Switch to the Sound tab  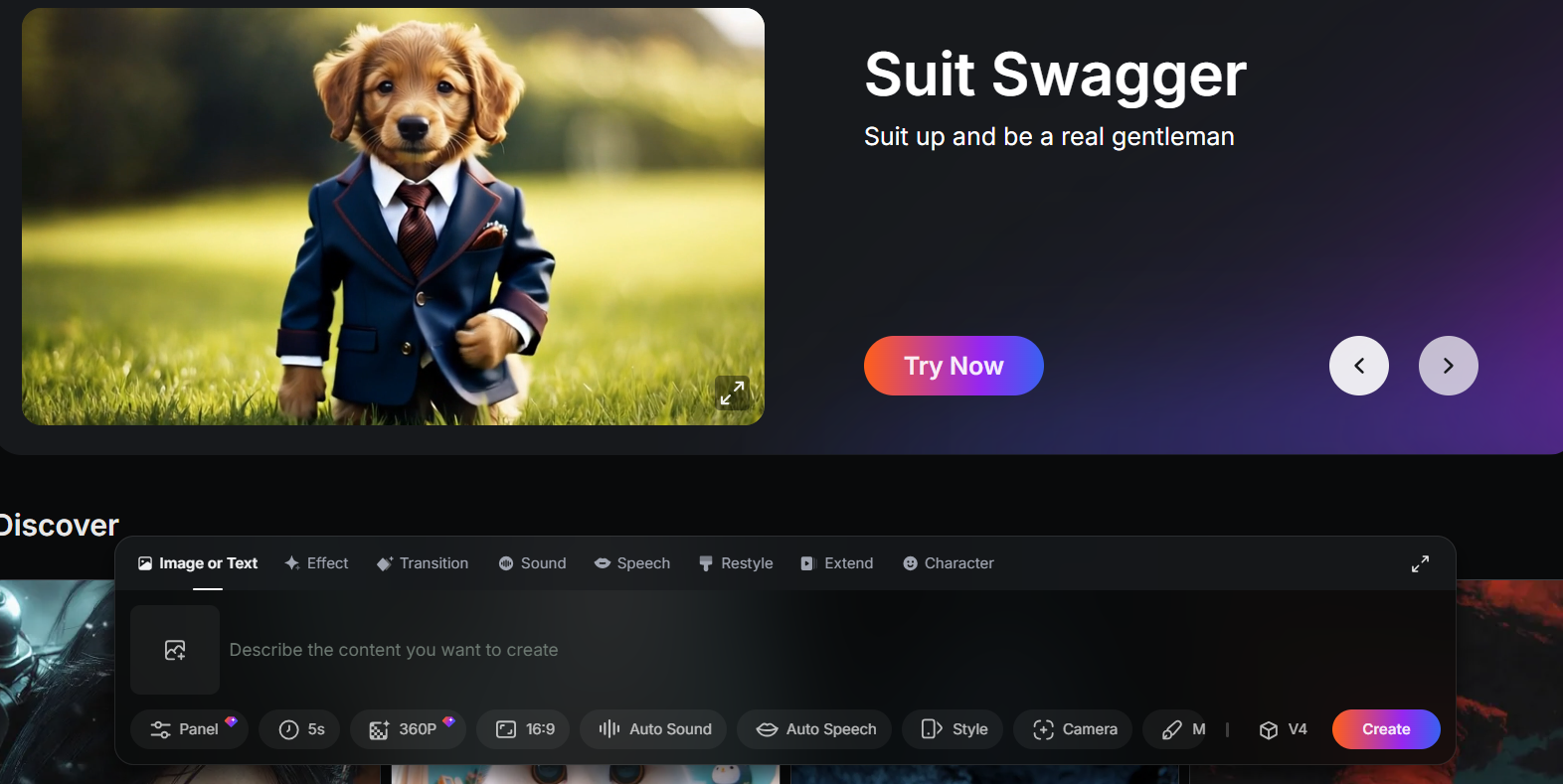532,563
